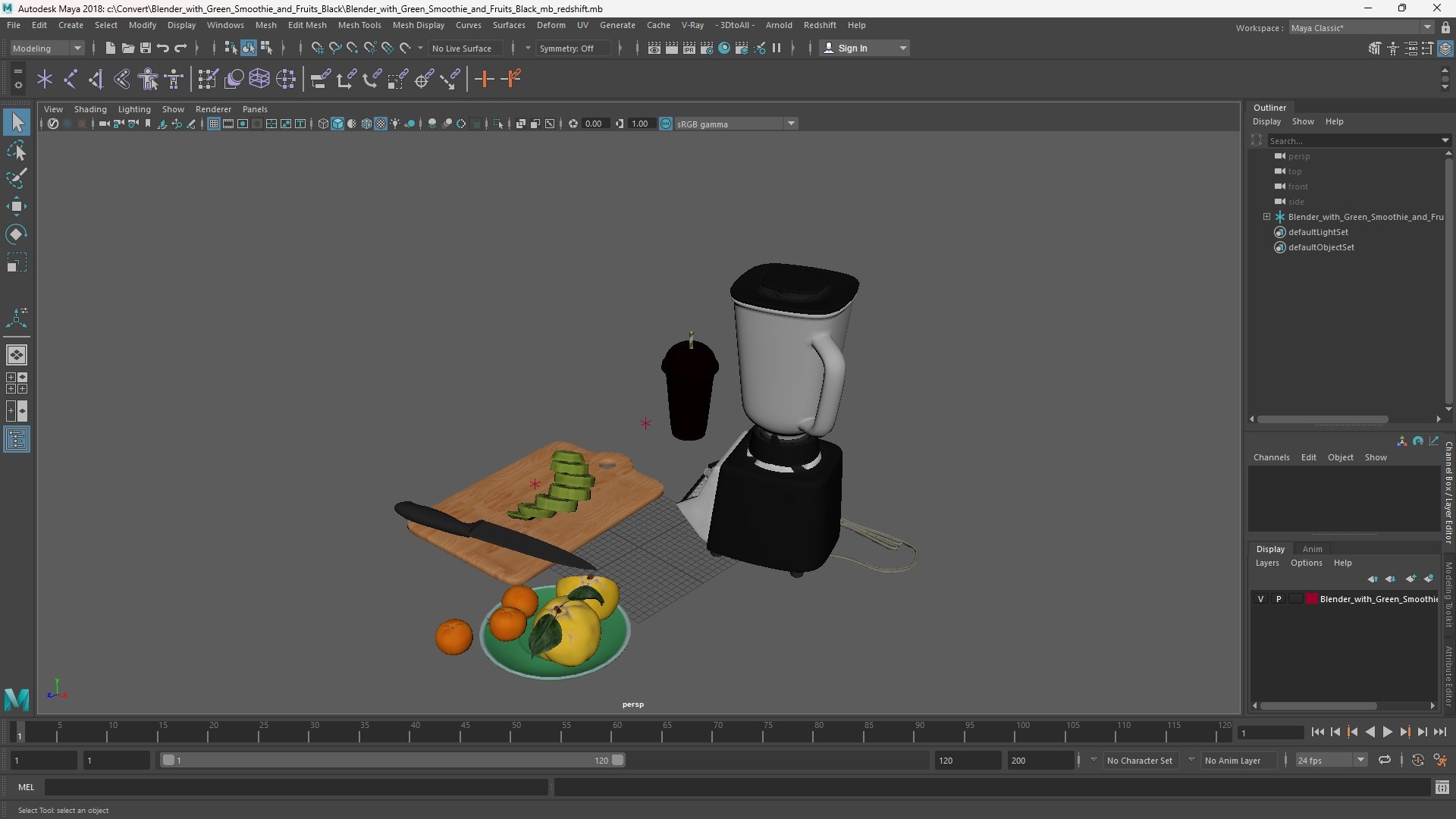Click the New Scene icon
The height and width of the screenshot is (819, 1456).
110,48
